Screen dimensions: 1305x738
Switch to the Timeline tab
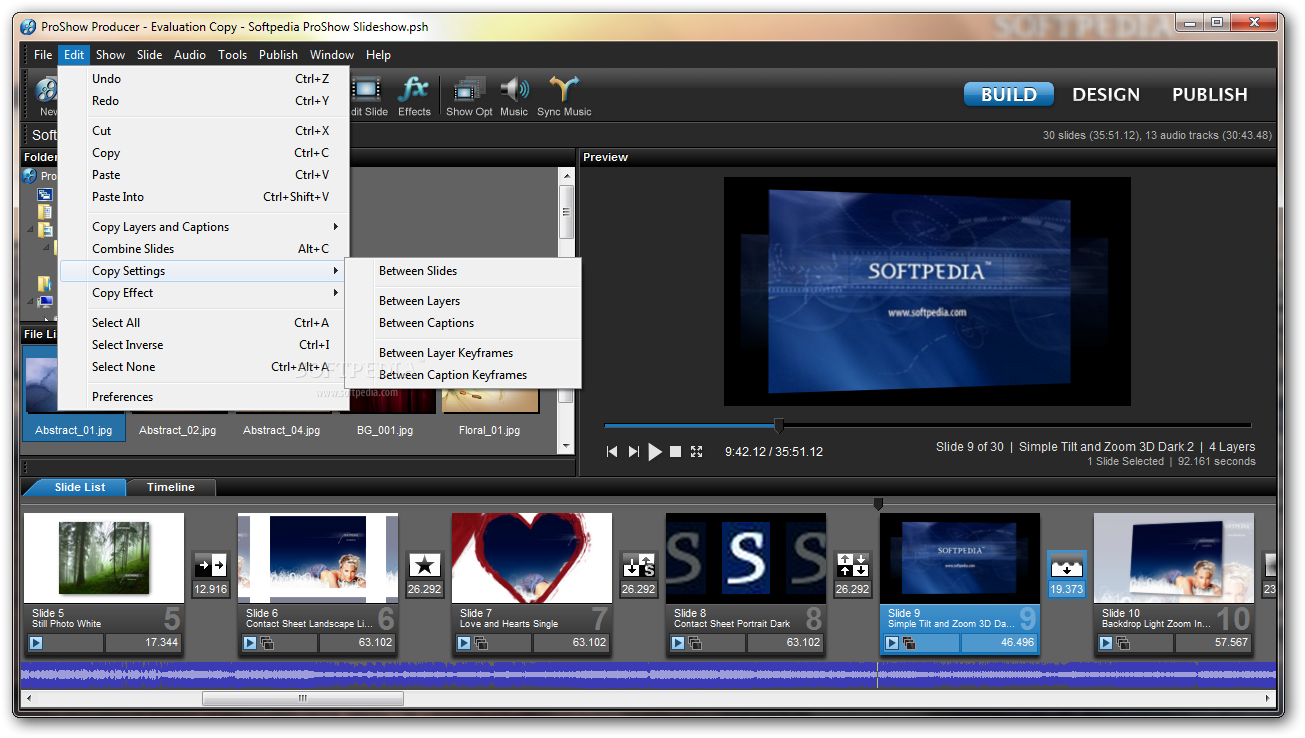coord(171,487)
